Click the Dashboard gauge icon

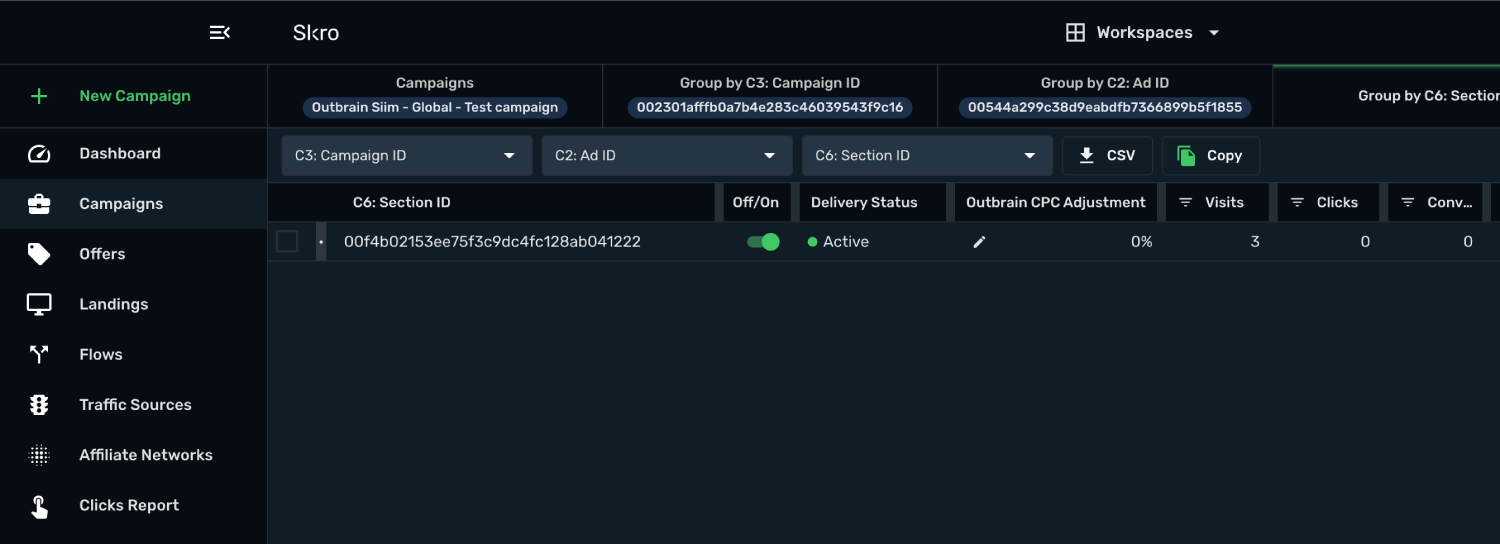pyautogui.click(x=39, y=153)
